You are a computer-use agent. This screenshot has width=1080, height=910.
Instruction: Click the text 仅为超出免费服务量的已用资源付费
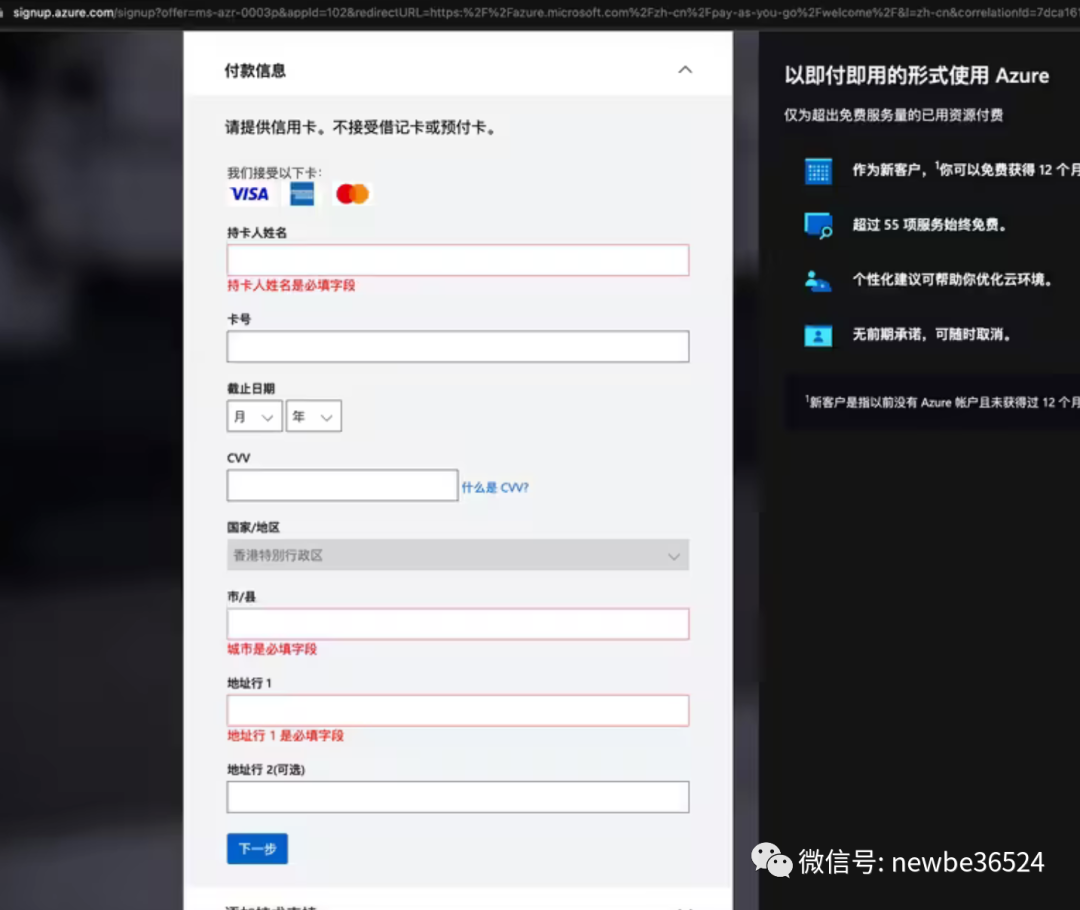click(x=893, y=115)
